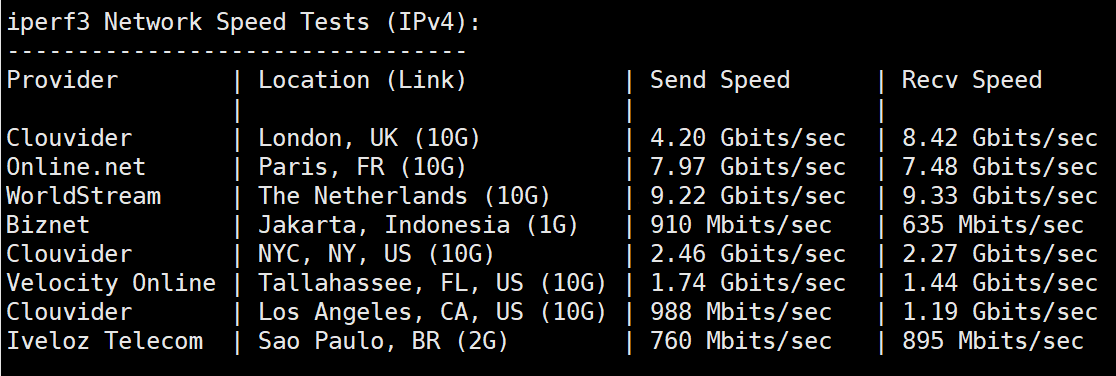
Task: Select the Location (Link) column header
Action: pyautogui.click(x=362, y=80)
